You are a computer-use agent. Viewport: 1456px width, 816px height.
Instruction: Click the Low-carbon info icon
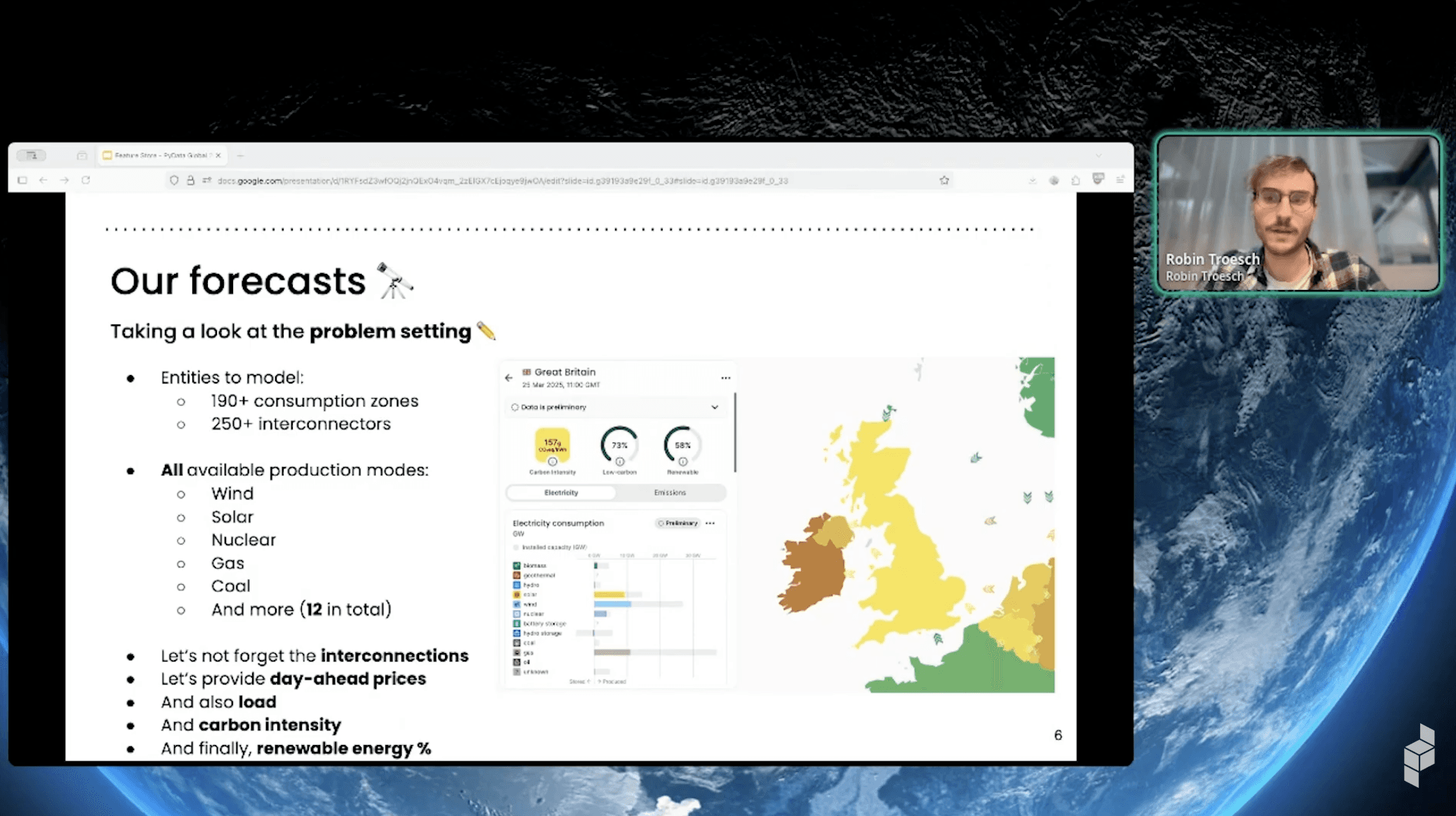click(x=619, y=462)
